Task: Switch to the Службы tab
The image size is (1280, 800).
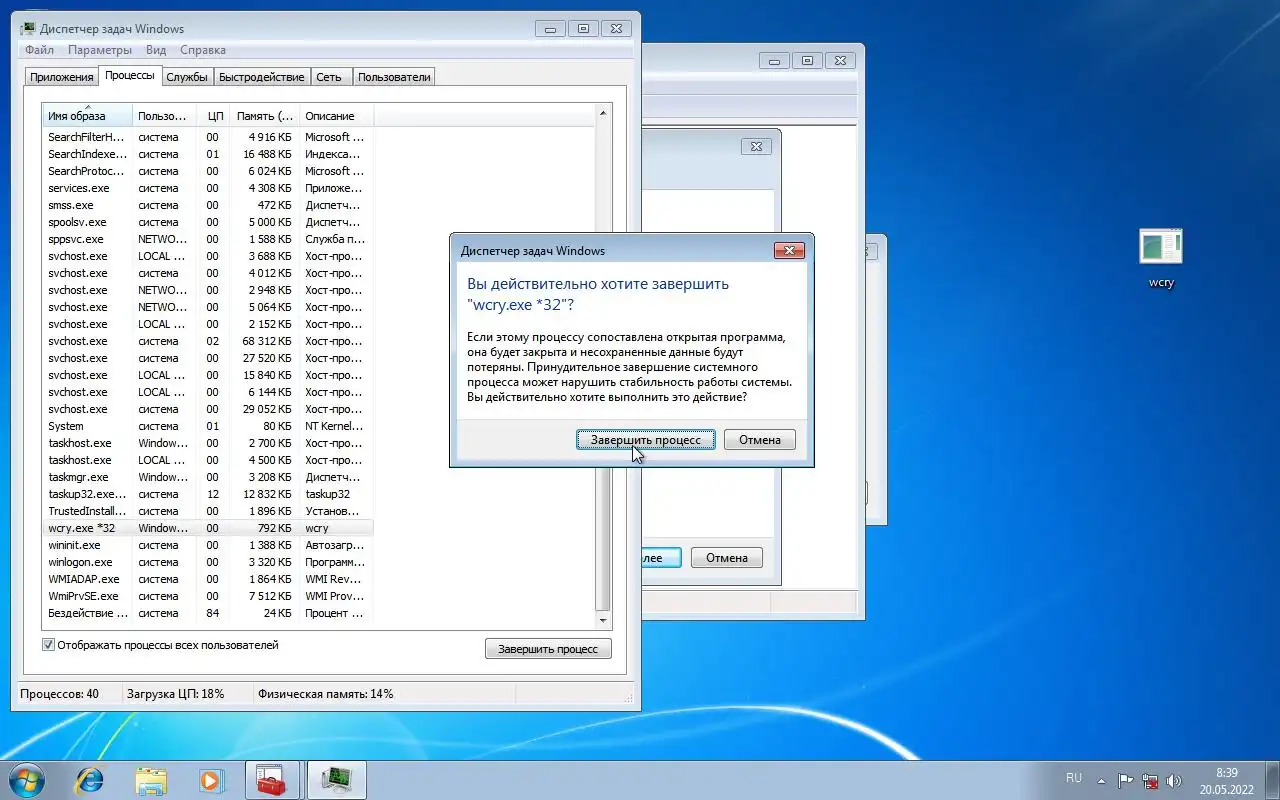Action: (187, 77)
